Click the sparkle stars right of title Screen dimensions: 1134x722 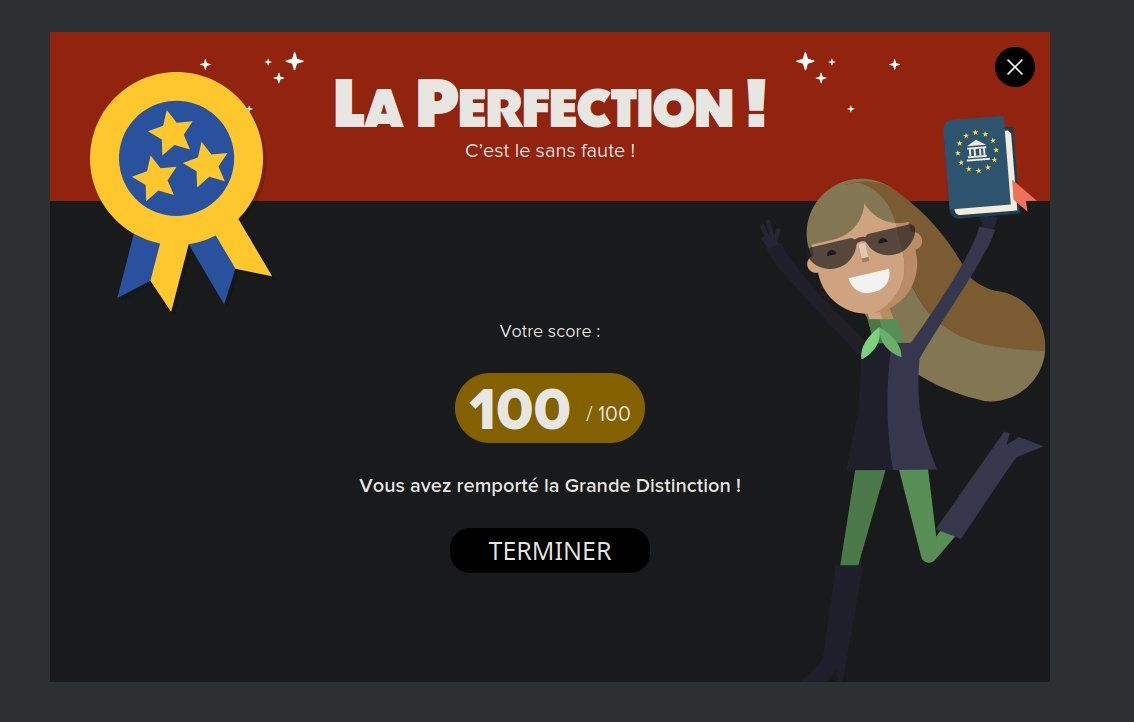816,67
